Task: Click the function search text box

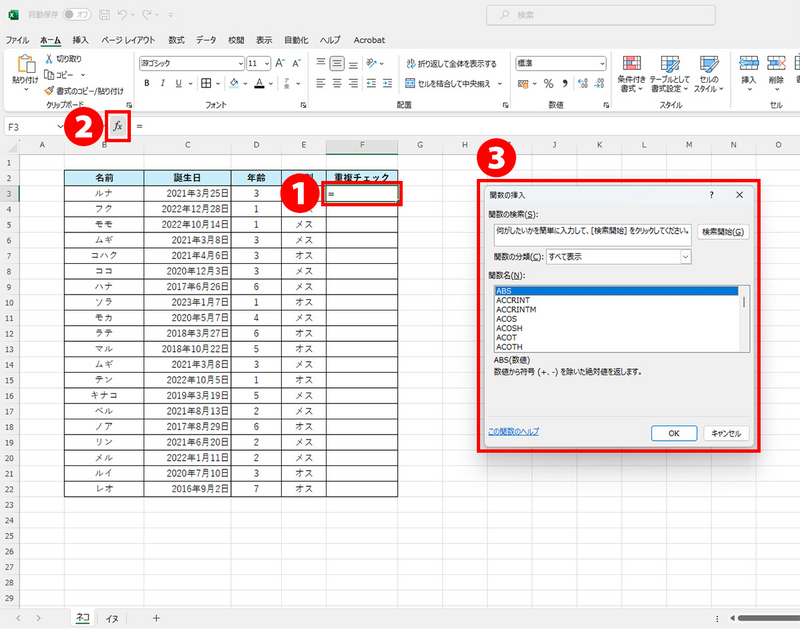Action: (x=592, y=235)
